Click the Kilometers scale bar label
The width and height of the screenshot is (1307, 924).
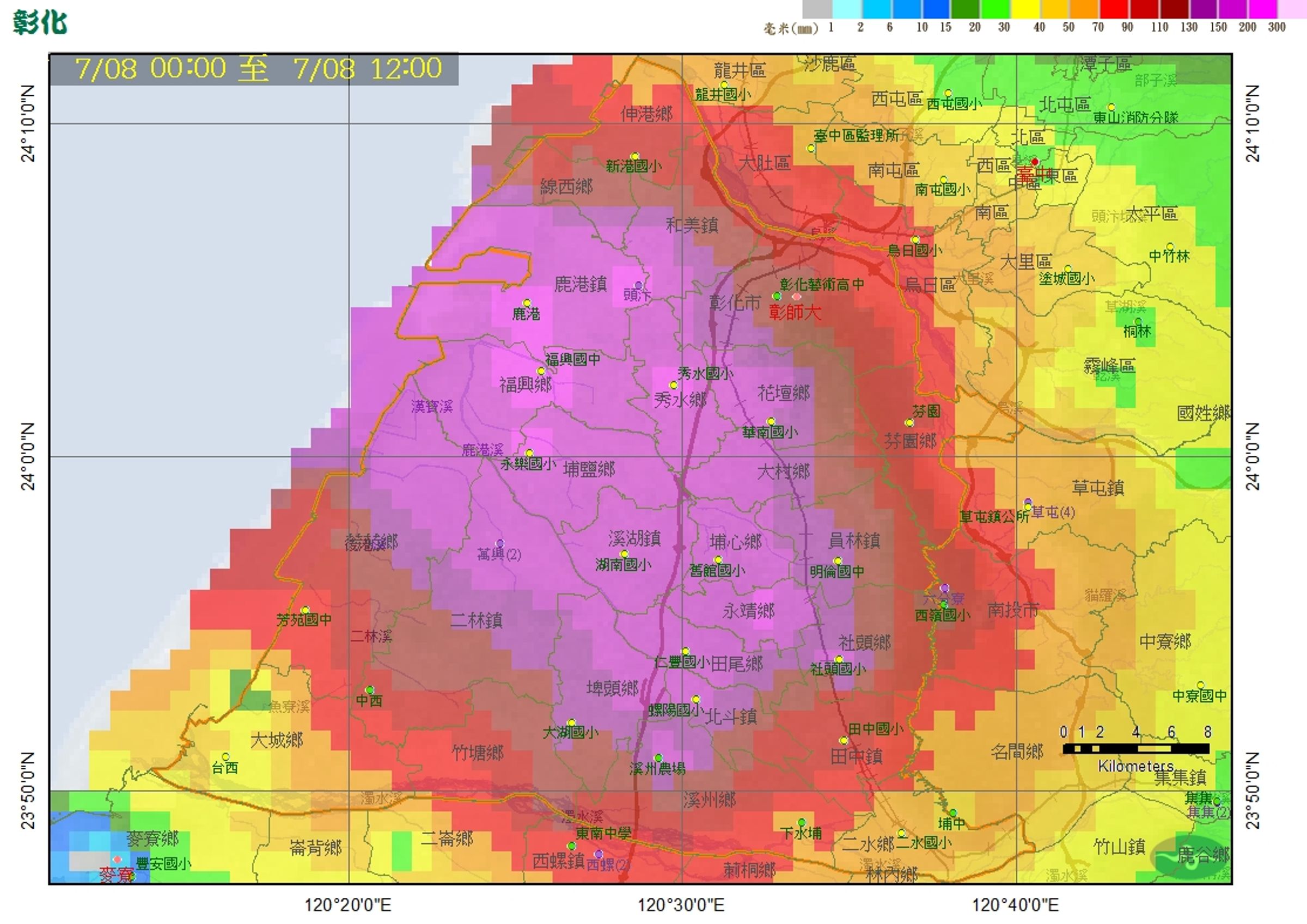point(1135,766)
